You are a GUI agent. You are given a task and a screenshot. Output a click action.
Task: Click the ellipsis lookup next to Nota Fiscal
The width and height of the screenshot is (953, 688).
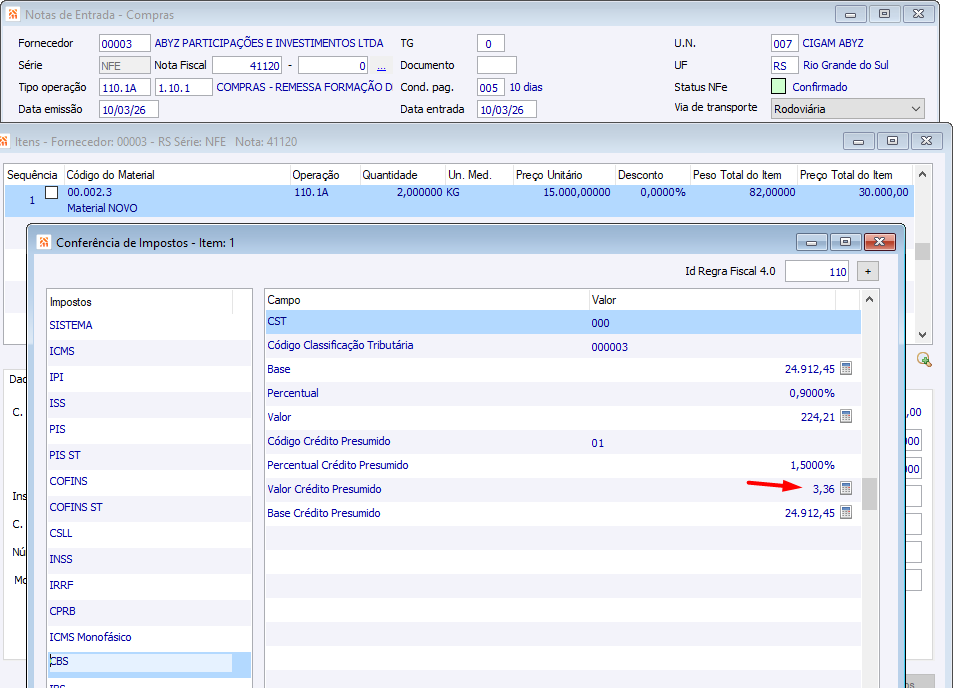[x=381, y=66]
